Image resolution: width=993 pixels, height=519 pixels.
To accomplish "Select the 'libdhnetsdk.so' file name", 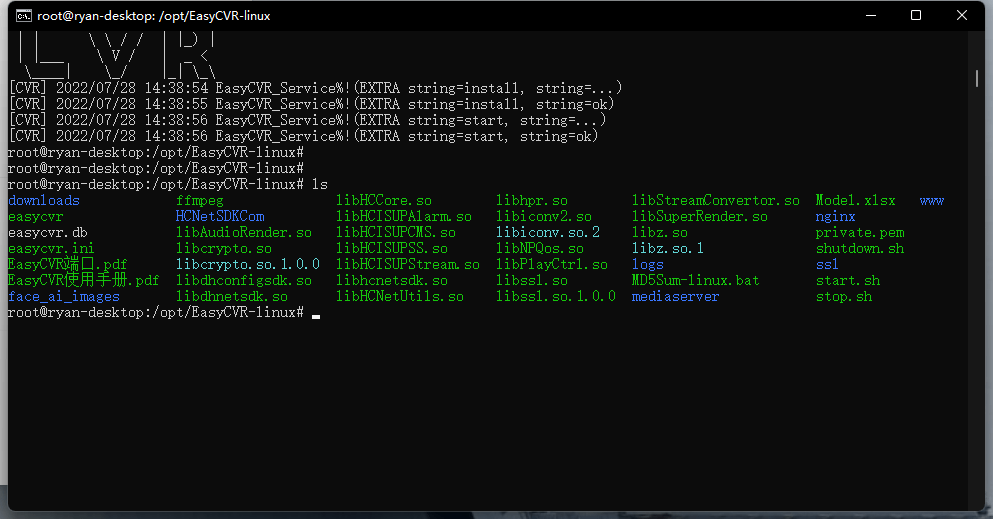I will 232,297.
